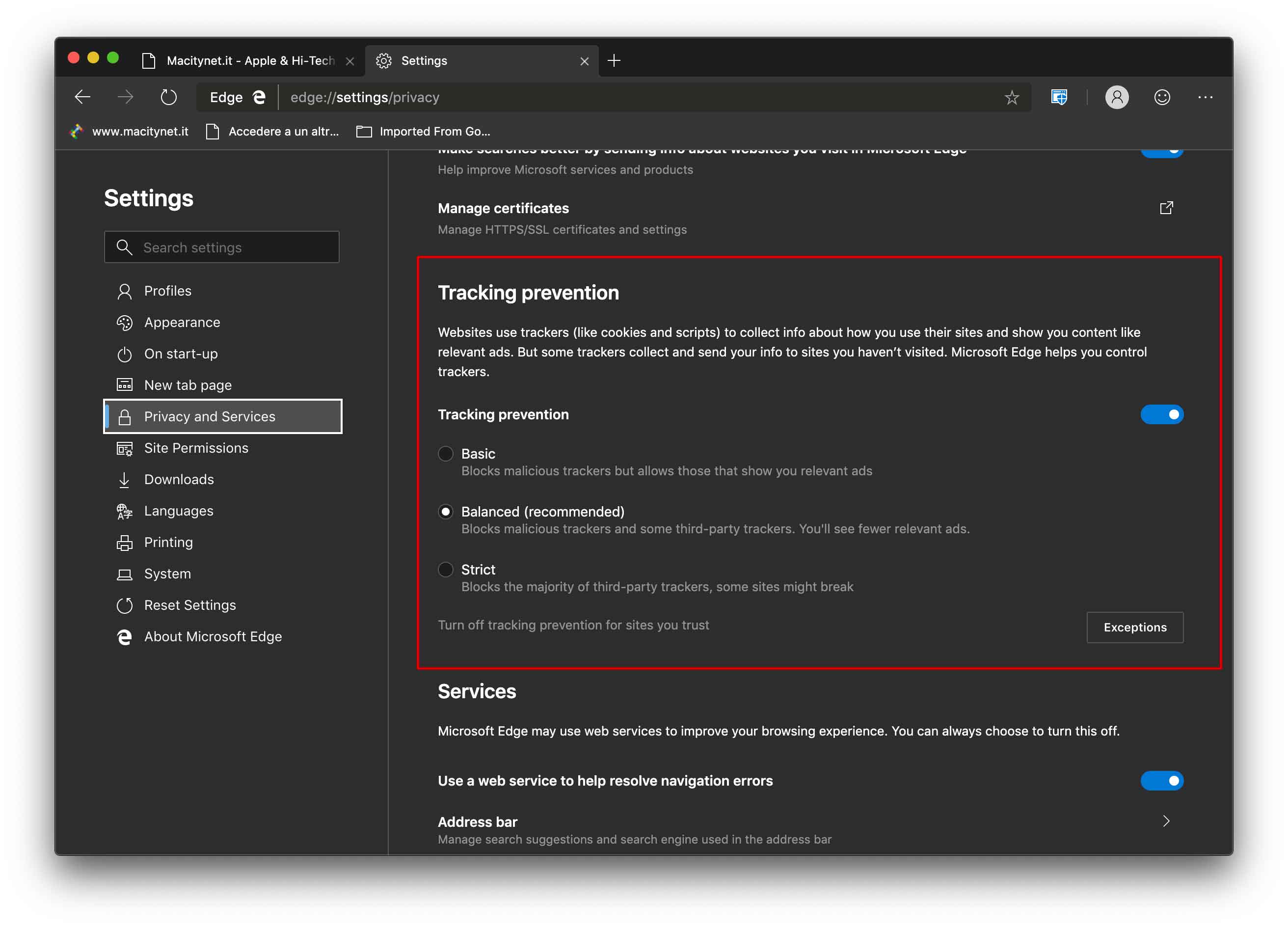Open the tracking prevention shield icon in toolbar
Screen dimensions: 1288x928
[x=1059, y=97]
